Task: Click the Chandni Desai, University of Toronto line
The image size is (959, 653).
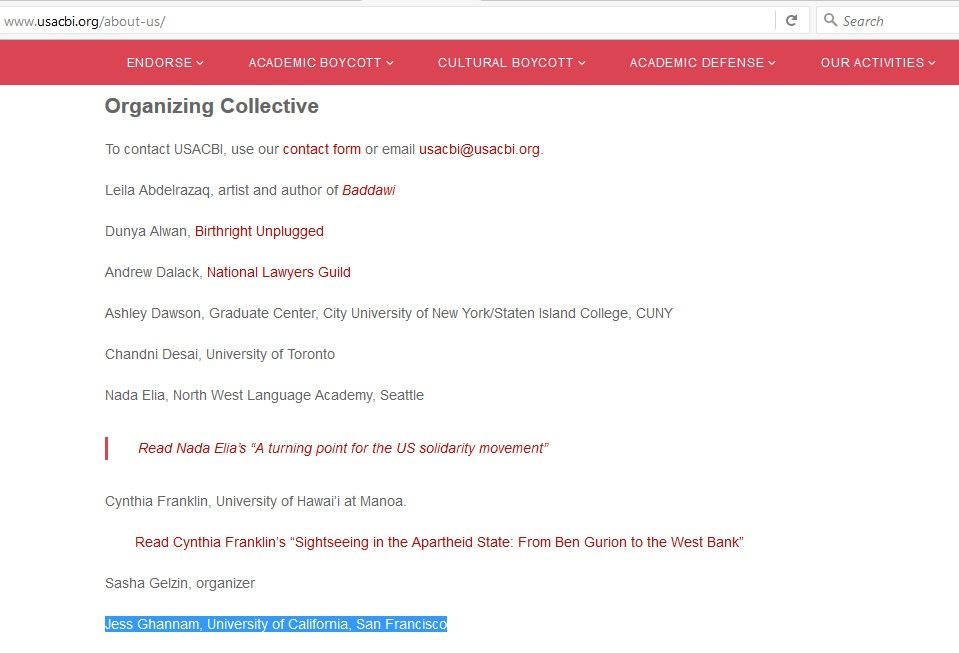Action: (x=220, y=354)
